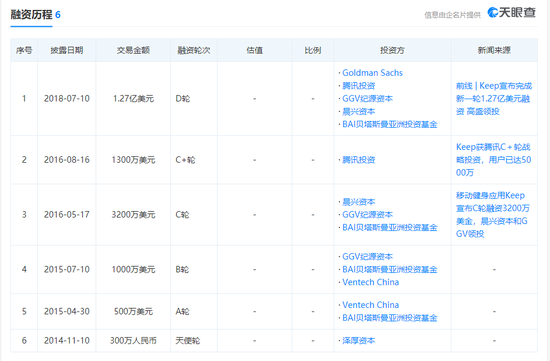Viewport: 550px width, 361px height.
Task: Select the amount 1000万美元
Action: (133, 269)
